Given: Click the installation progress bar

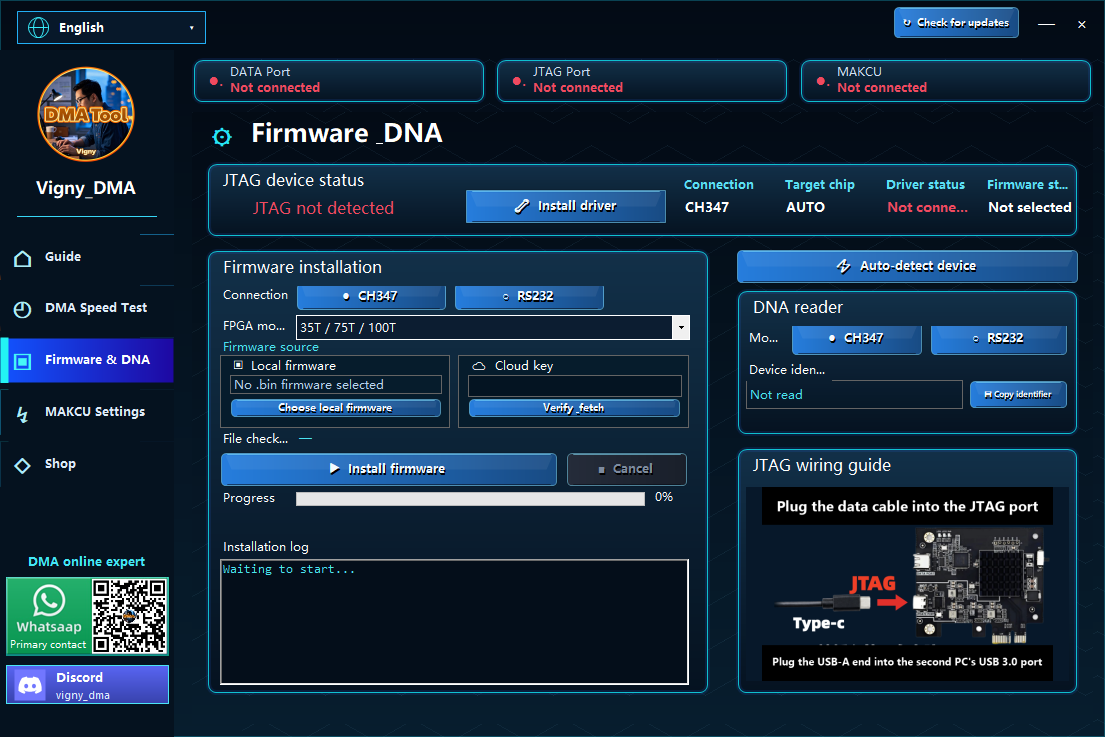Looking at the screenshot, I should [470, 499].
